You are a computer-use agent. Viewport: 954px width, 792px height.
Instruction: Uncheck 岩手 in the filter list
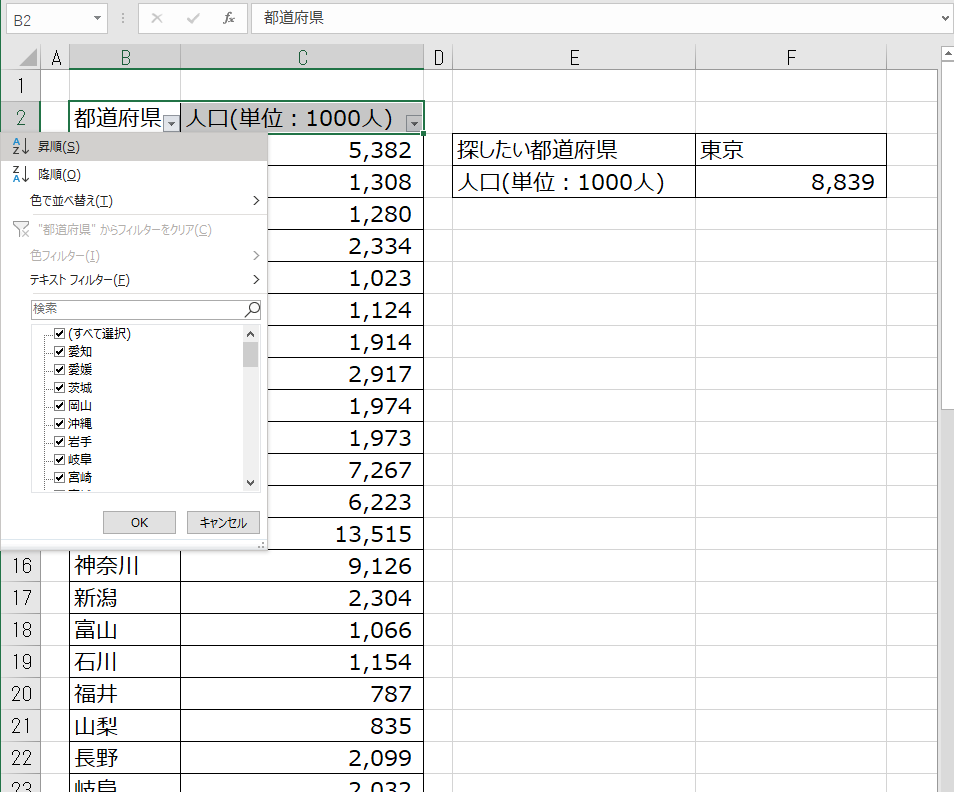[x=61, y=441]
